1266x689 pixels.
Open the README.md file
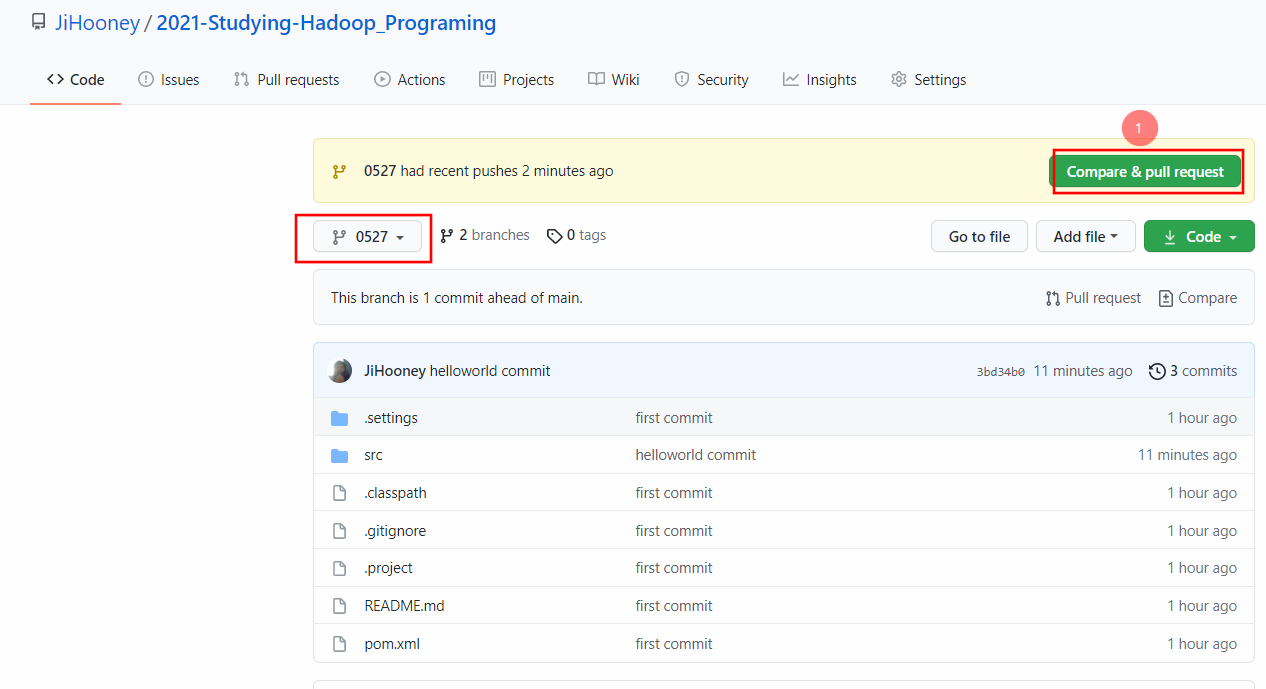[404, 606]
